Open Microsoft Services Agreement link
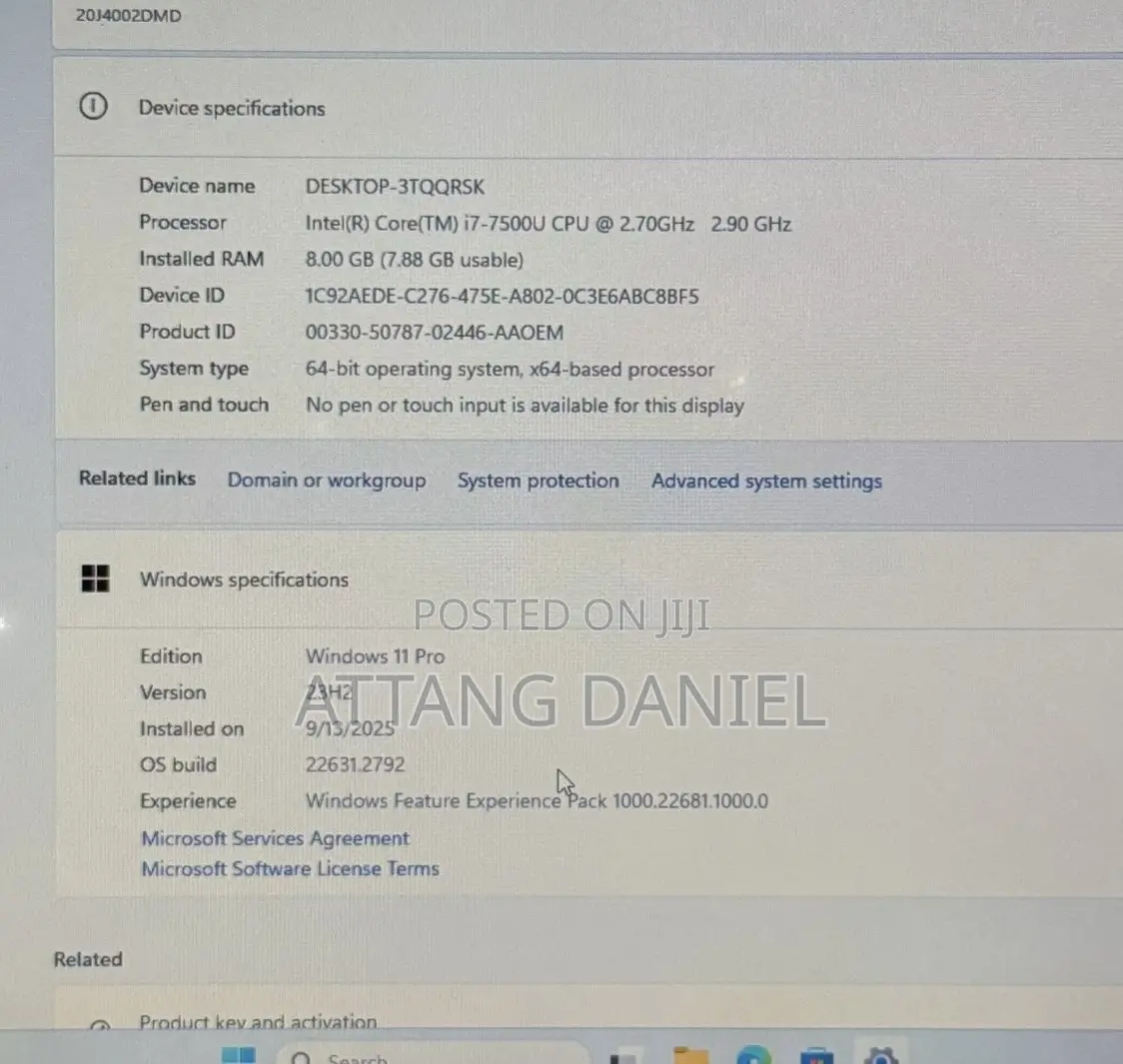Viewport: 1123px width, 1064px height. point(275,838)
